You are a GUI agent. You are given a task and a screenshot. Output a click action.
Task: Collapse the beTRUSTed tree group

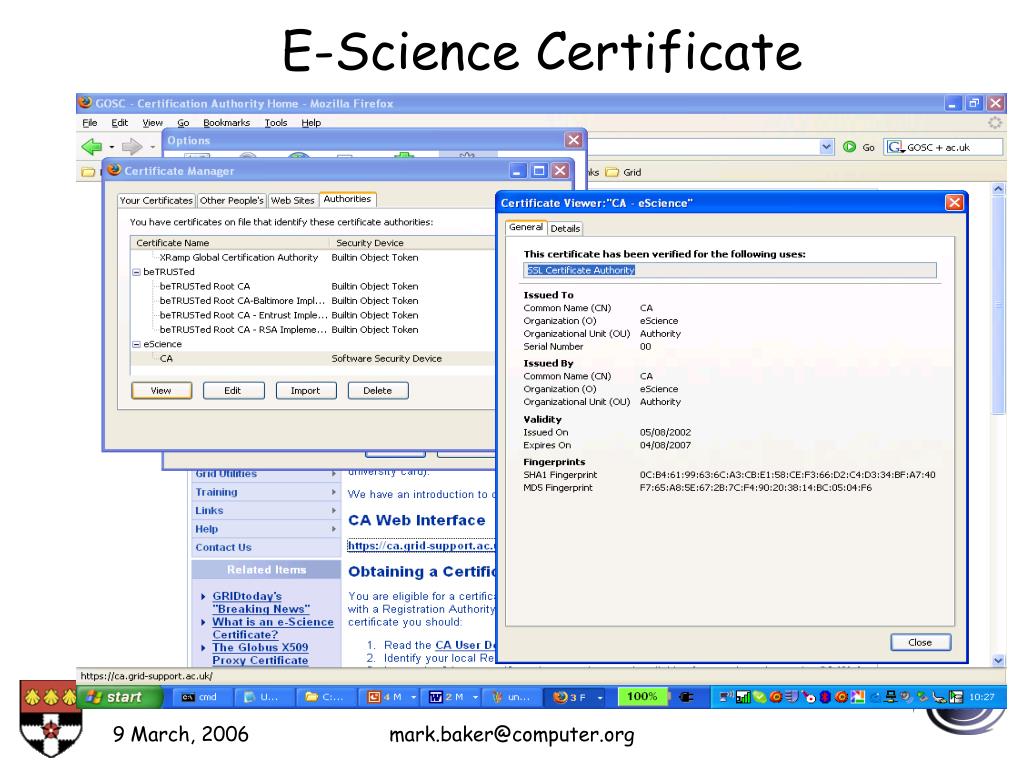[x=136, y=272]
